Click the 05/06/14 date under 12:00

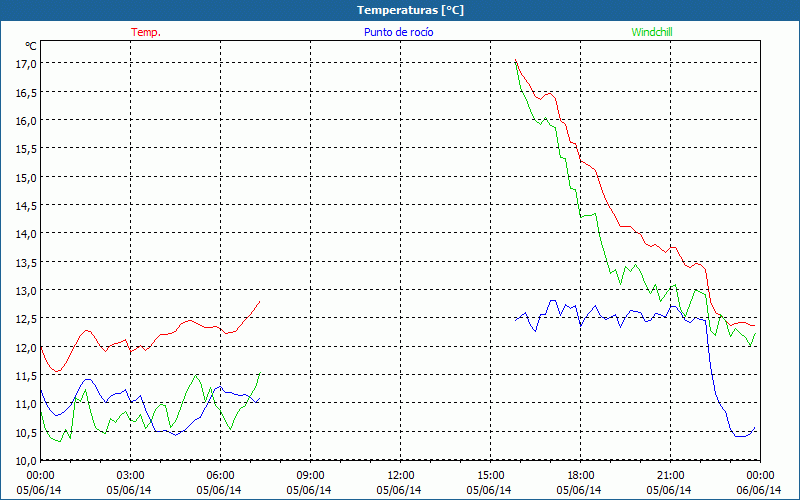pyautogui.click(x=399, y=490)
